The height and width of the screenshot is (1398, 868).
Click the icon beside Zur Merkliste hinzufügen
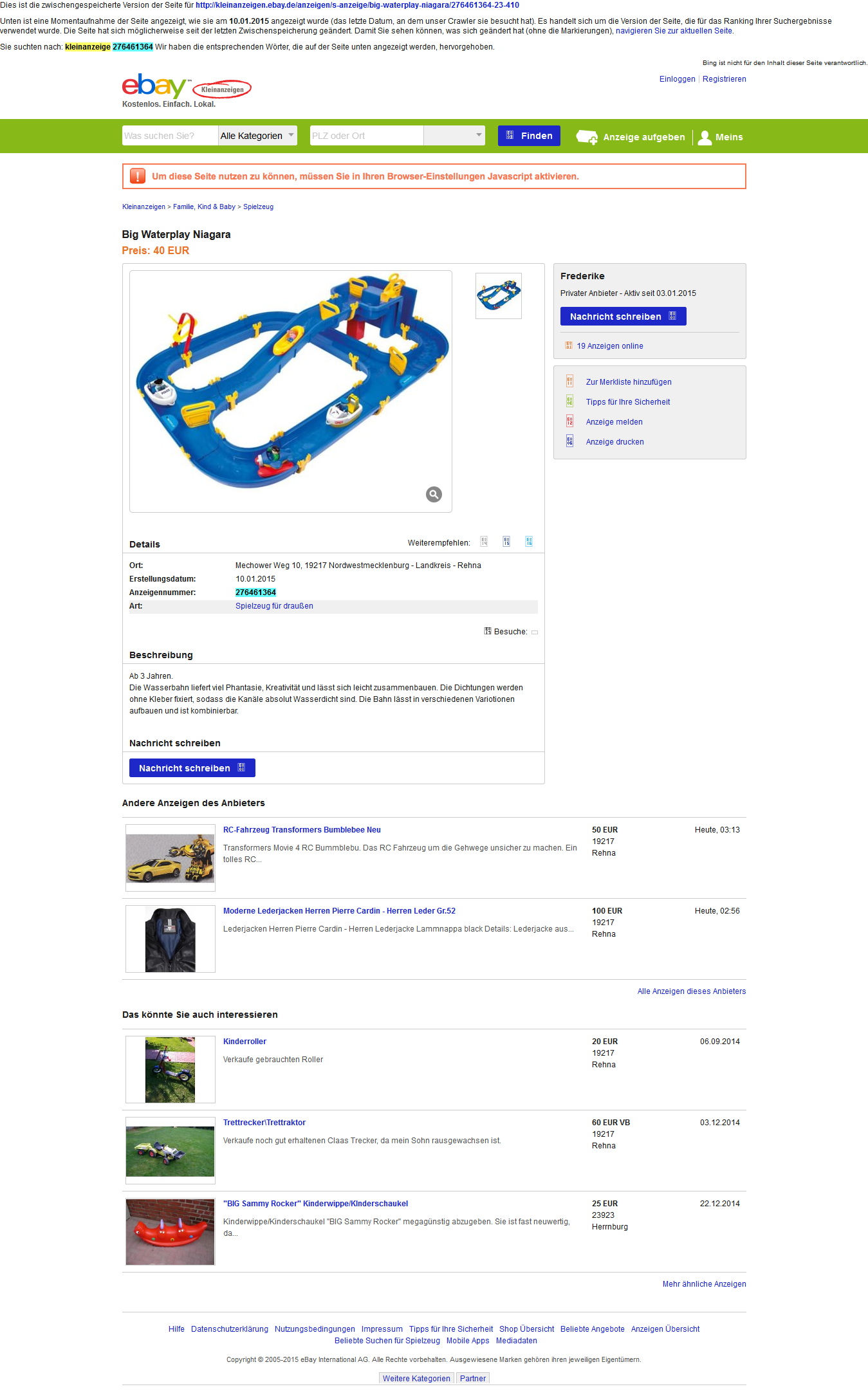[x=569, y=382]
